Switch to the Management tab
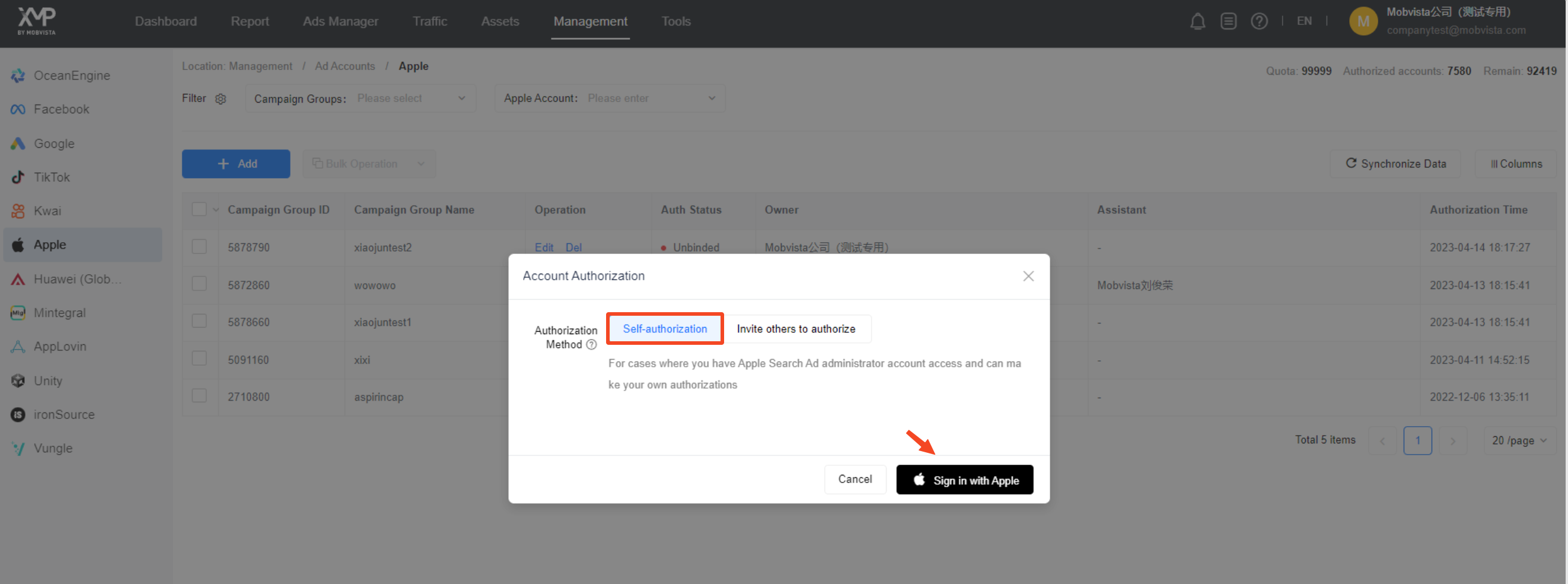 coord(590,21)
